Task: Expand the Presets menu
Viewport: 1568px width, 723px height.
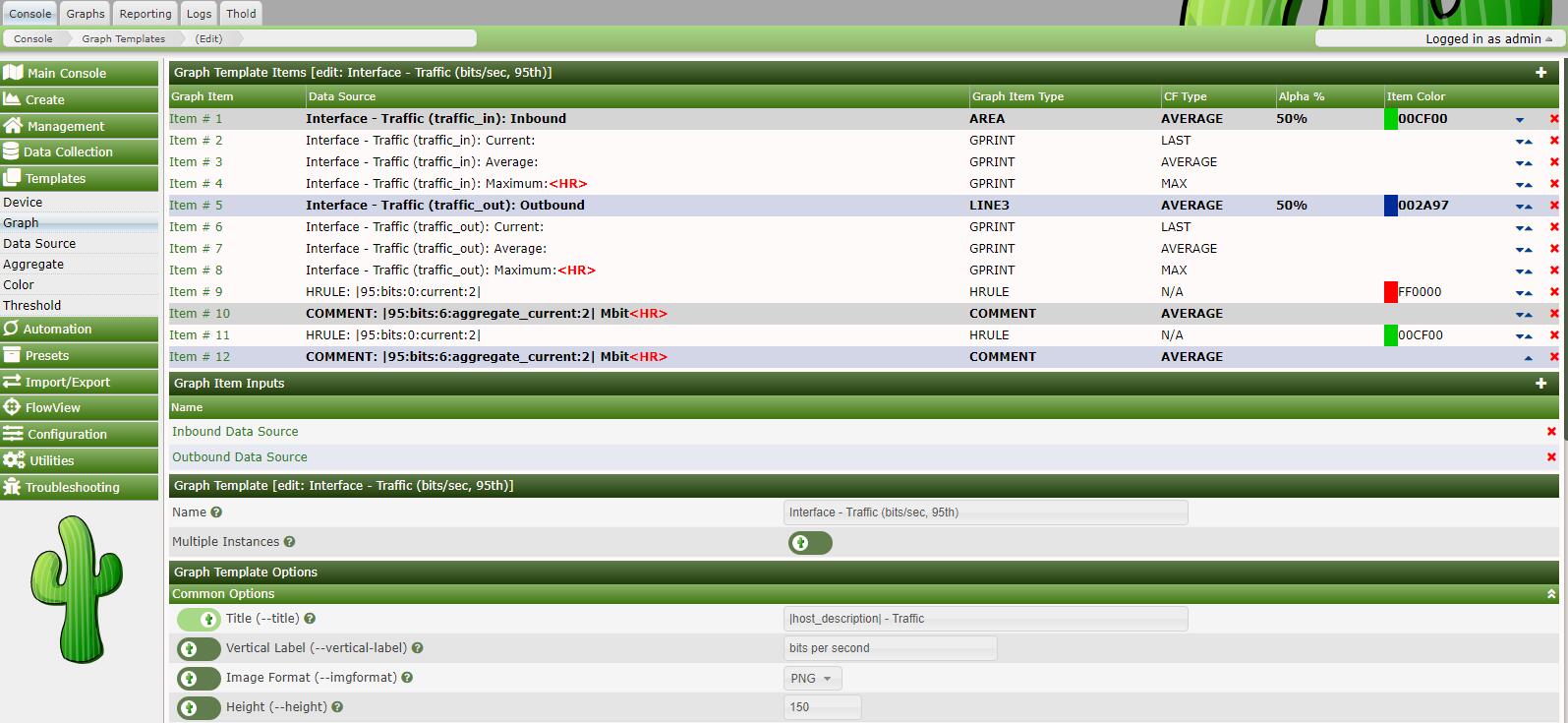Action: [x=79, y=355]
